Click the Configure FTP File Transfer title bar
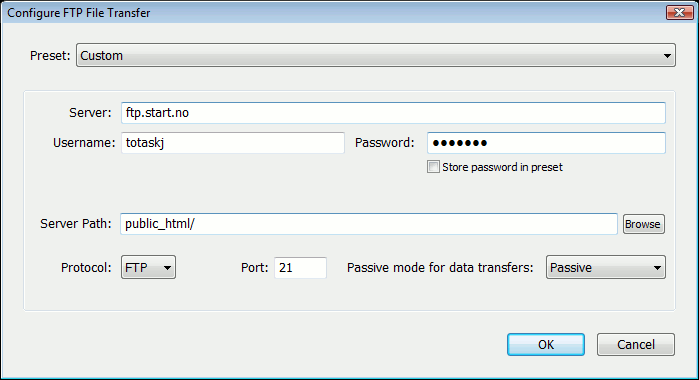699x380 pixels. point(334,12)
